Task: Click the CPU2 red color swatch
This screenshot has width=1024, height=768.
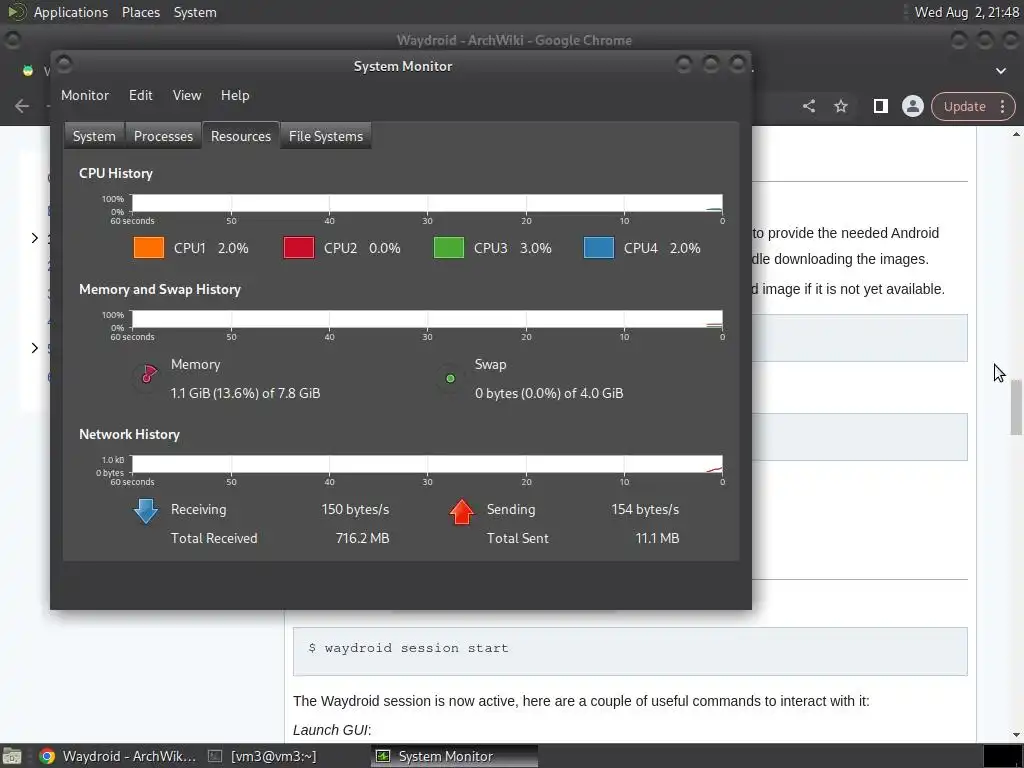Action: [299, 248]
